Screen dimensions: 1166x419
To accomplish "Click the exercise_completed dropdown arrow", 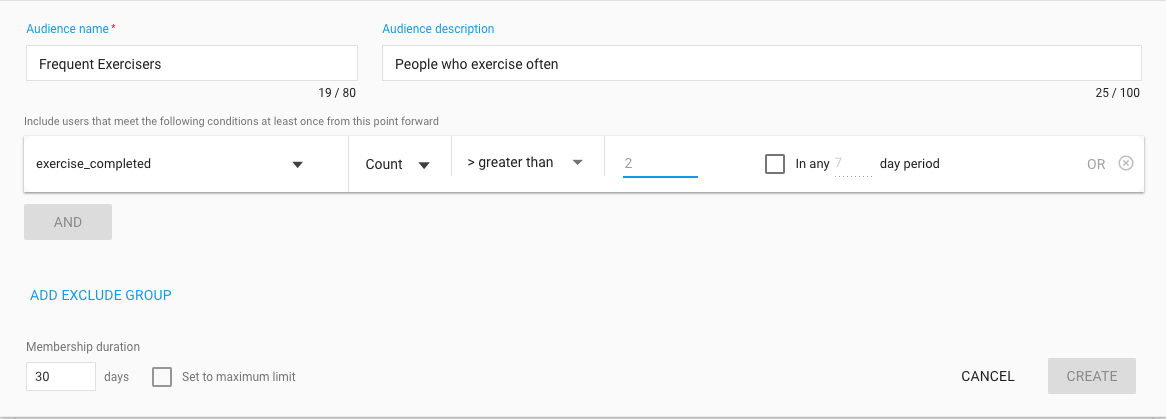I will click(x=297, y=165).
